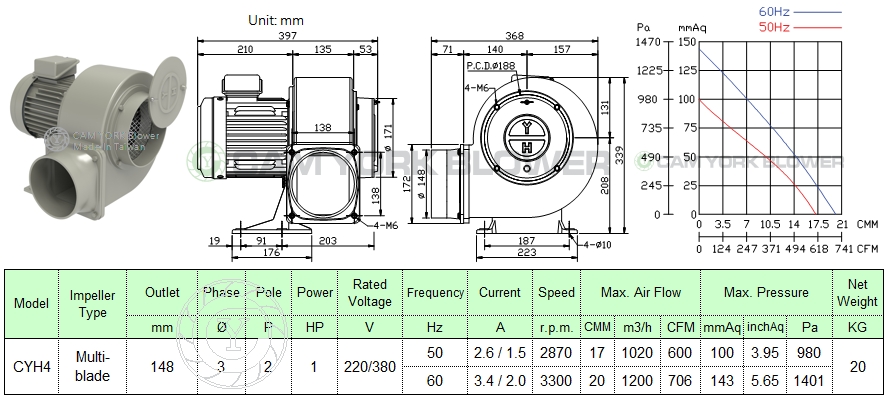Click the 'Current' column header

[500, 292]
